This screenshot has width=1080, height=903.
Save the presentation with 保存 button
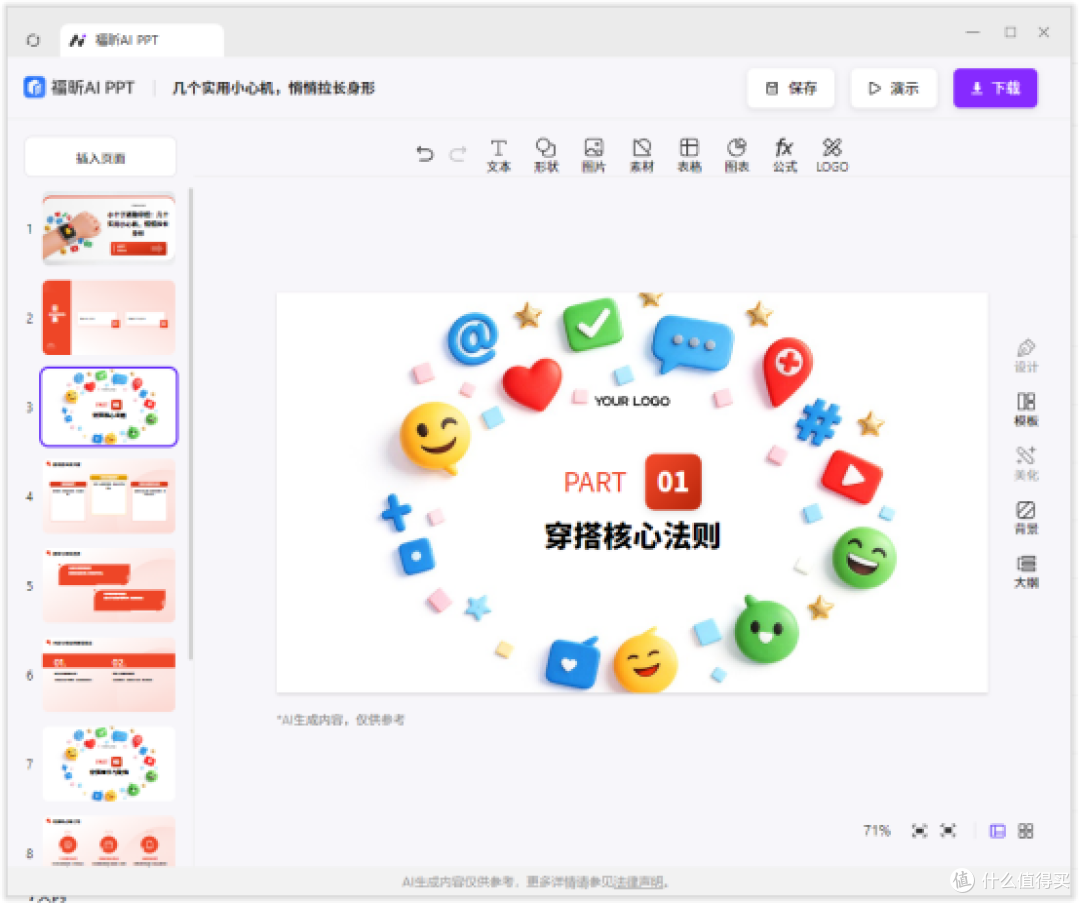pos(791,88)
